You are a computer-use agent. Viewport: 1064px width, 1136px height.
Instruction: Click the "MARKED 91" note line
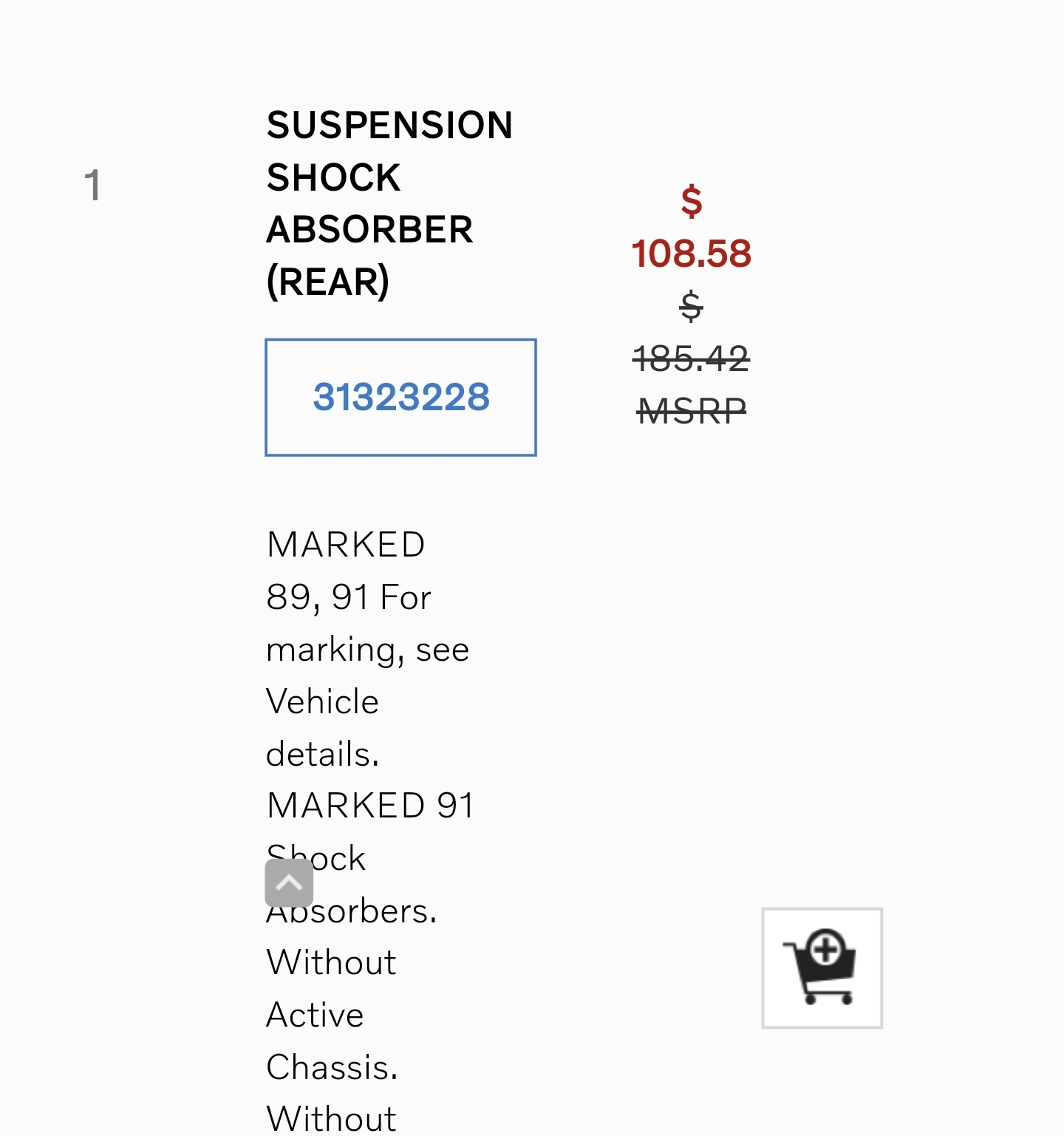click(x=370, y=806)
